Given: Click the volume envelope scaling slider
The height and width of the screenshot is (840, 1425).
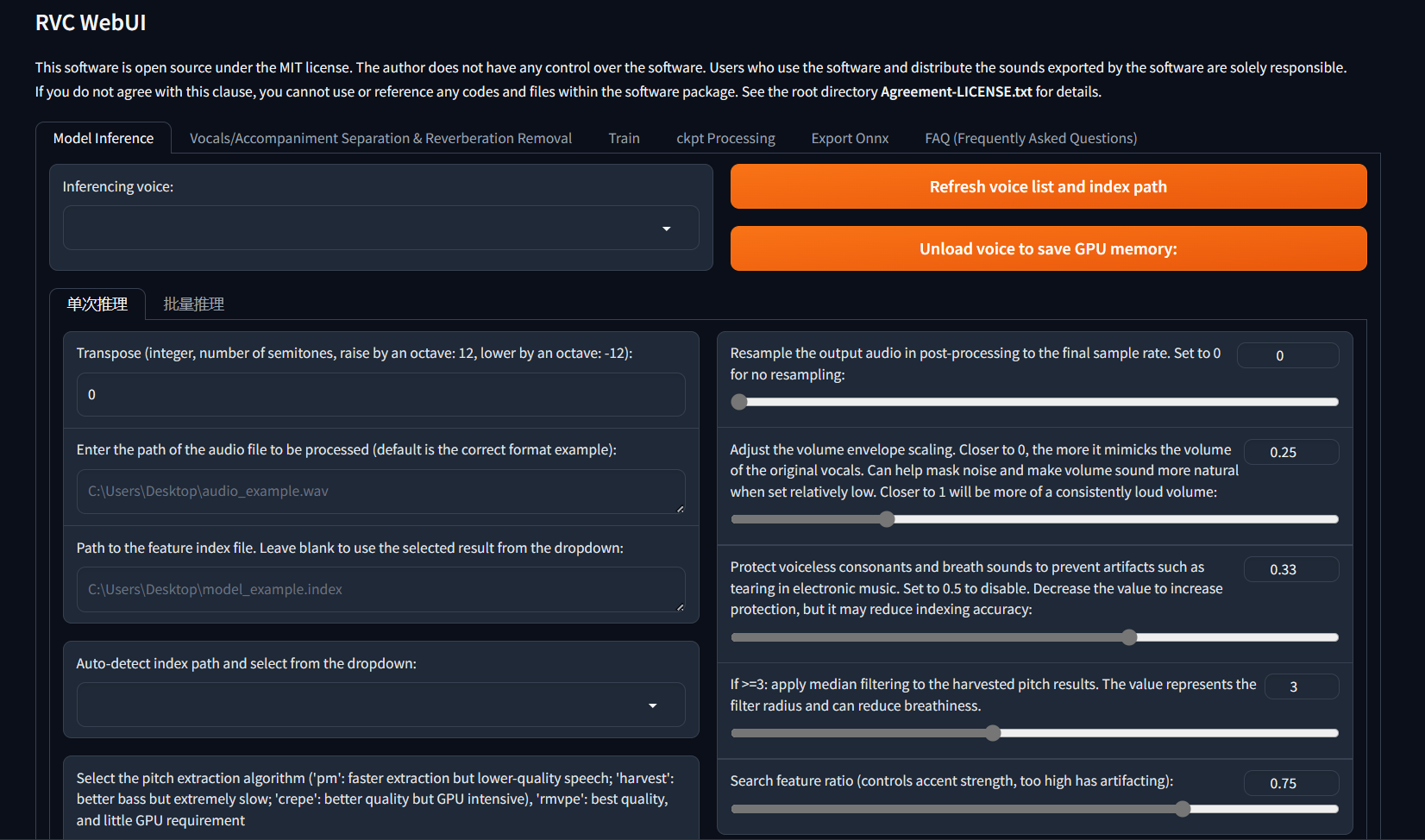Looking at the screenshot, I should coord(1034,519).
